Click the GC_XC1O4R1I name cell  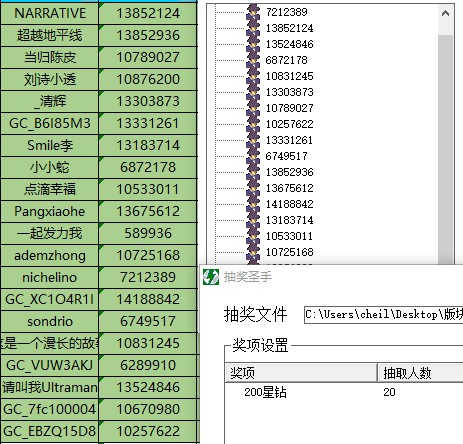(x=50, y=299)
